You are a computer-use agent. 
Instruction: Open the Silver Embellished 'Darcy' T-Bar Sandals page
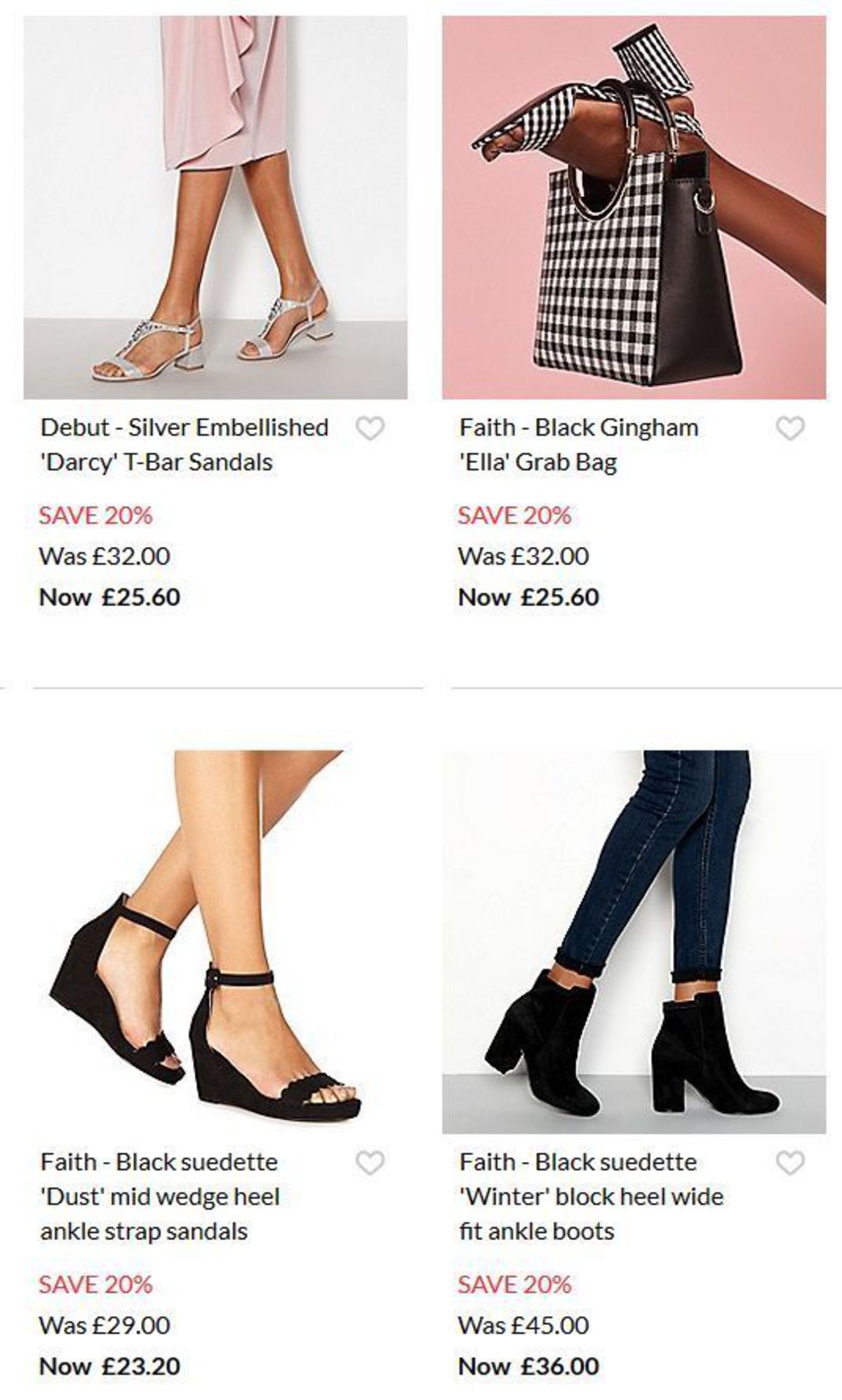click(184, 440)
